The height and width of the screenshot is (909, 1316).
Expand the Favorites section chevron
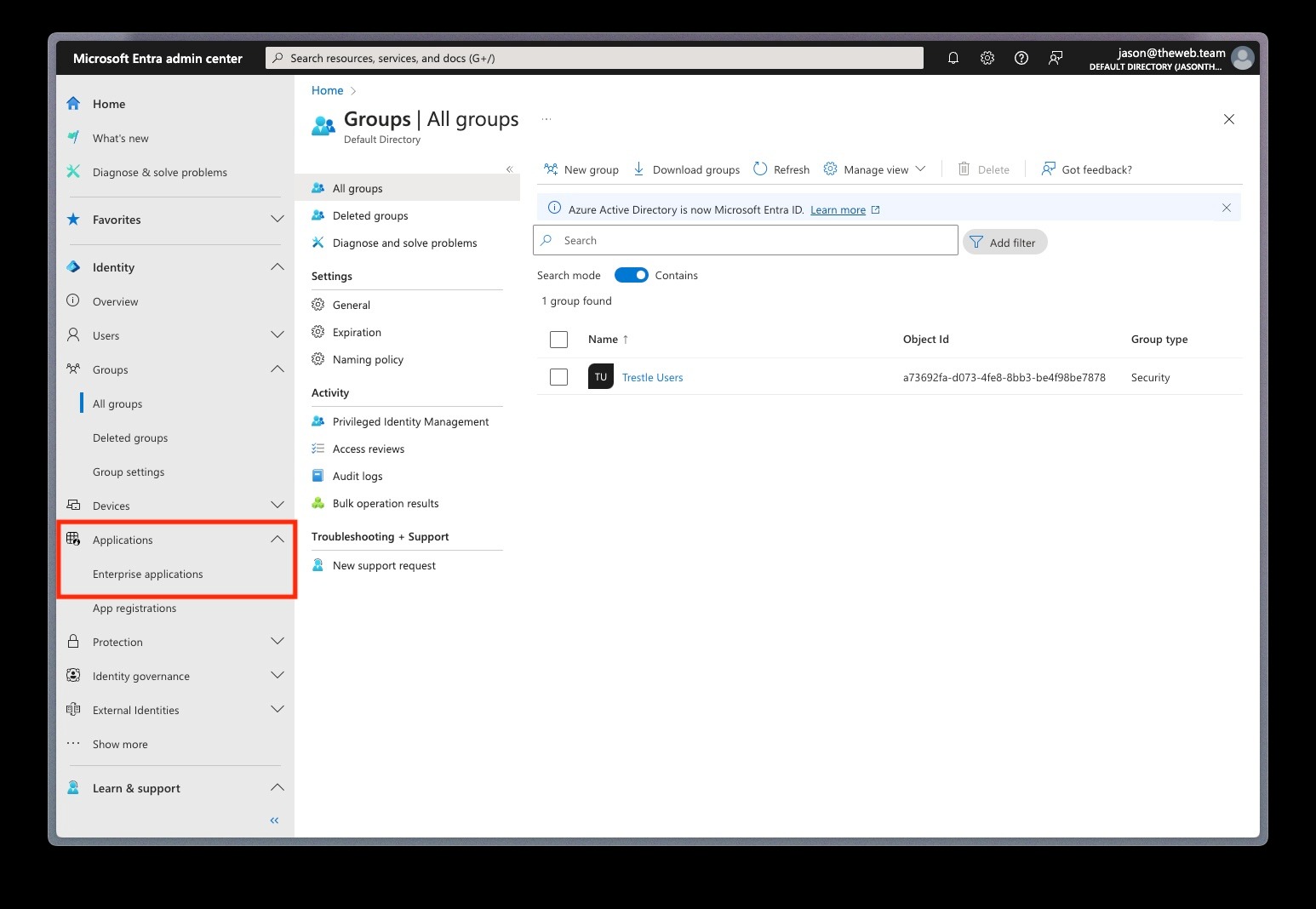click(278, 220)
